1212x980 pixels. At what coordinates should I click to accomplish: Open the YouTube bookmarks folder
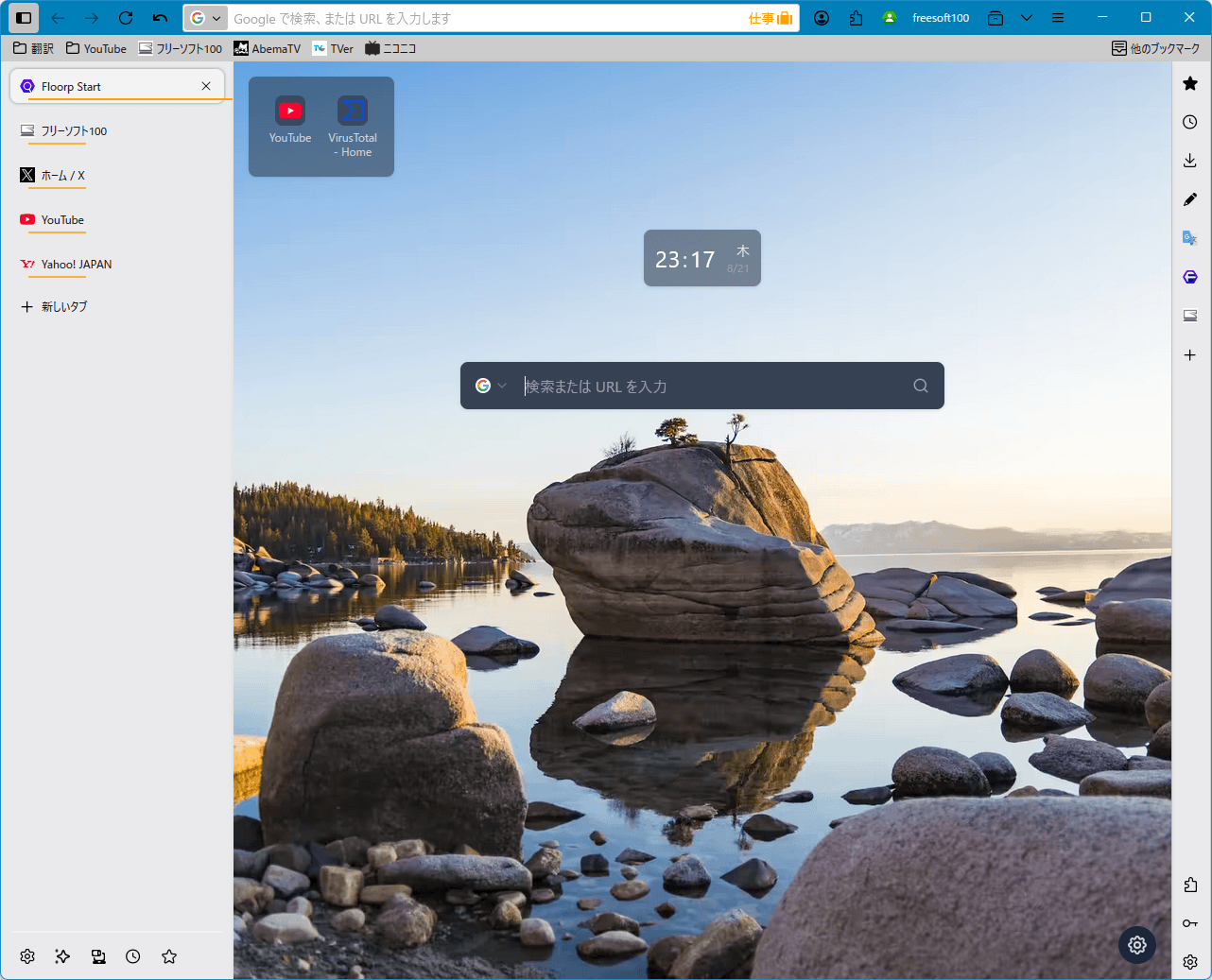pos(95,48)
